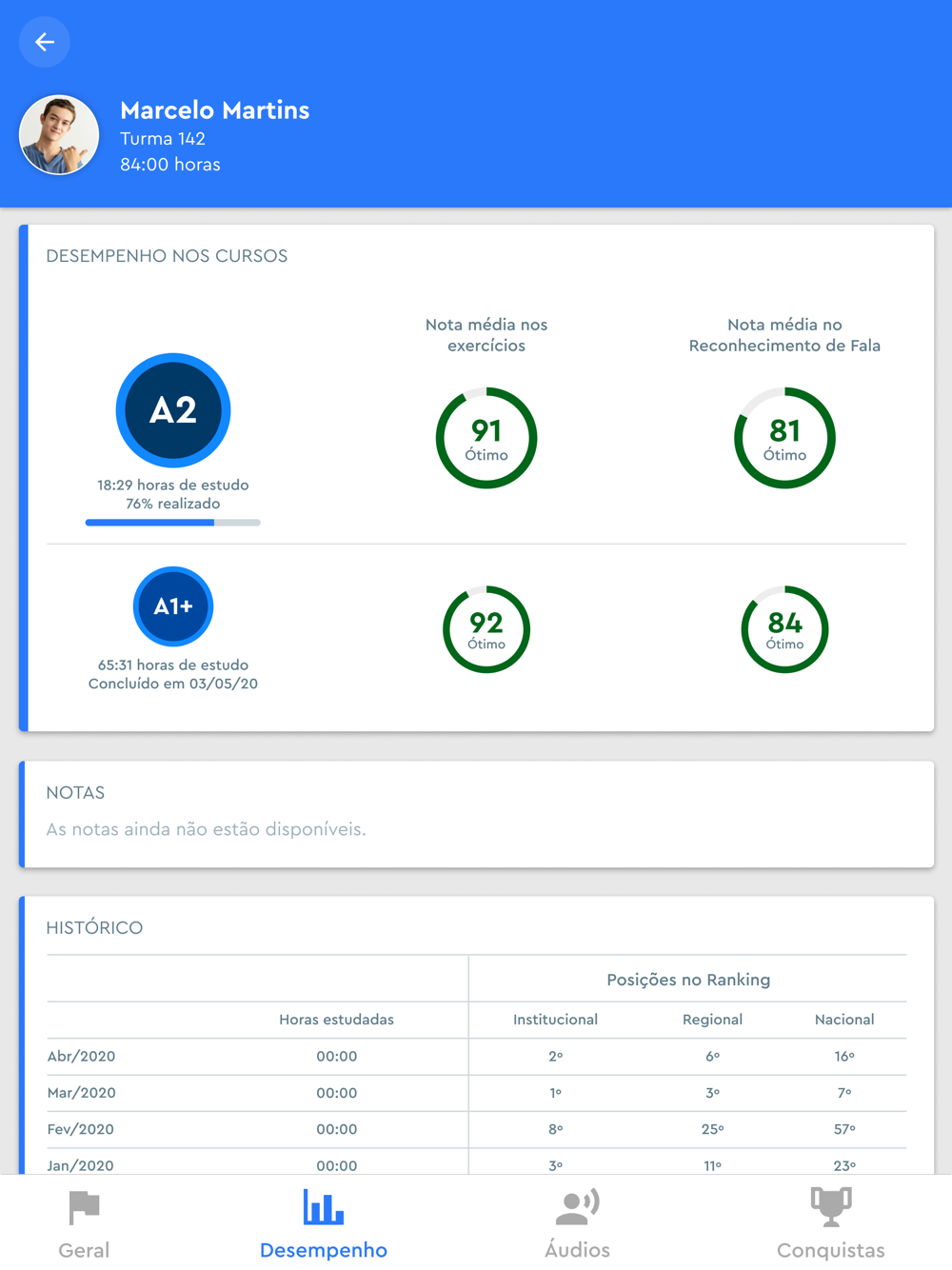Switch to the Conquistas tab label

point(831,1250)
